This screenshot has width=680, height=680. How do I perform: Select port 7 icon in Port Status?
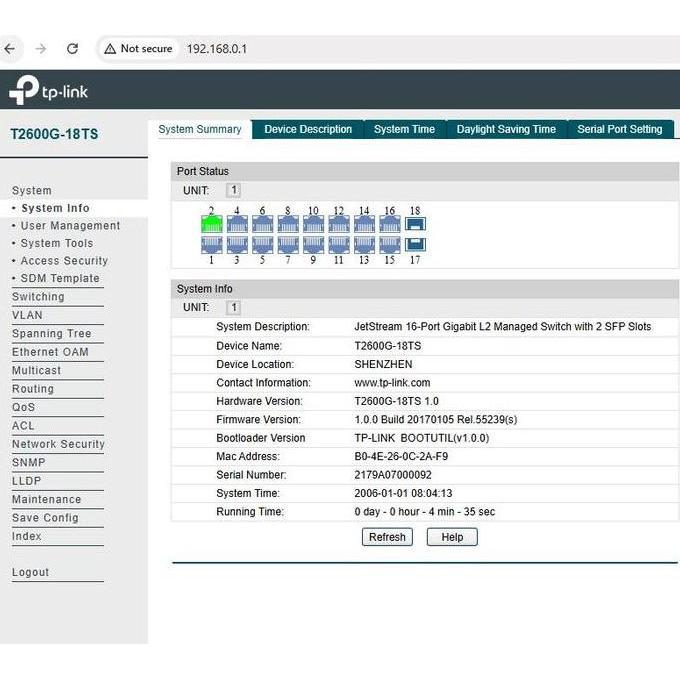(x=288, y=245)
